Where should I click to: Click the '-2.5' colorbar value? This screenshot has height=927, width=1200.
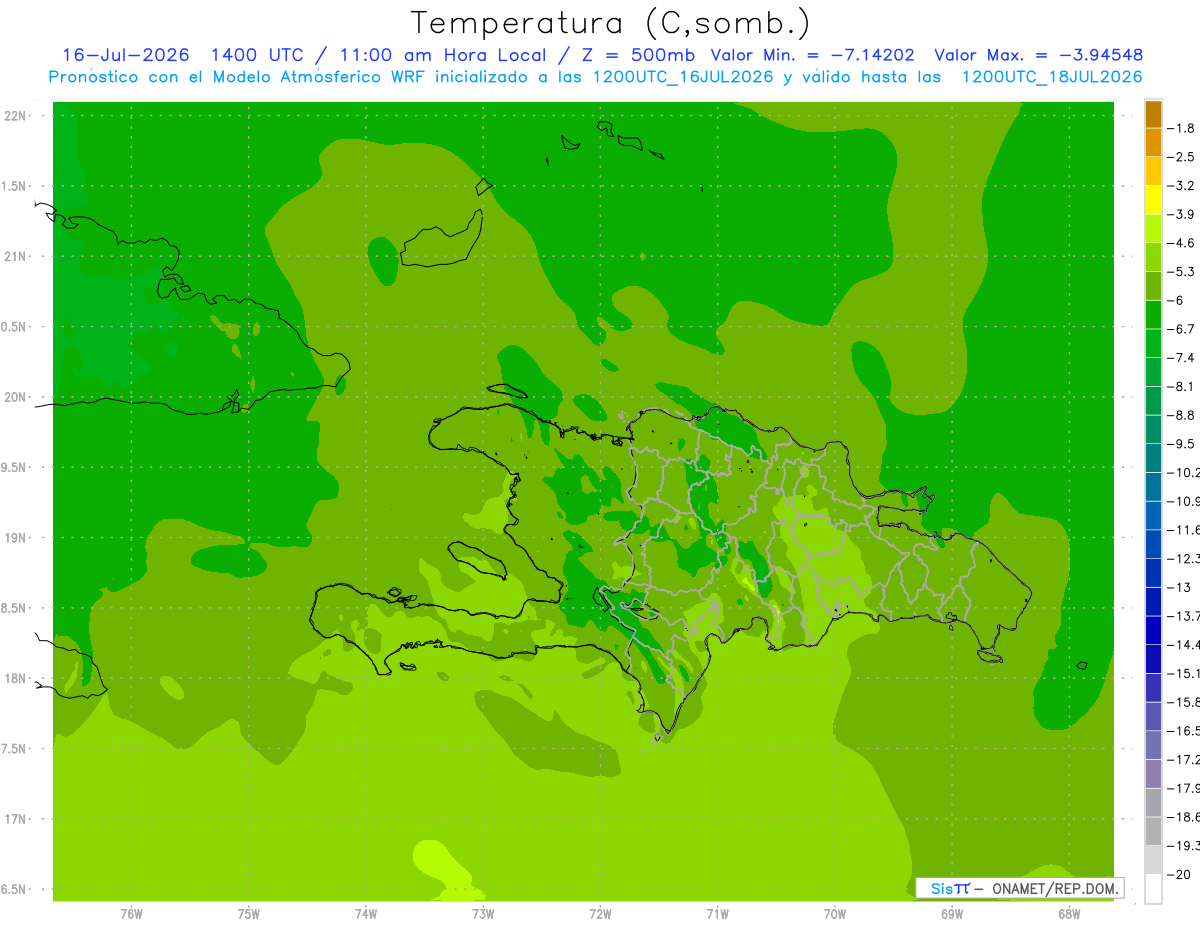tap(1181, 157)
